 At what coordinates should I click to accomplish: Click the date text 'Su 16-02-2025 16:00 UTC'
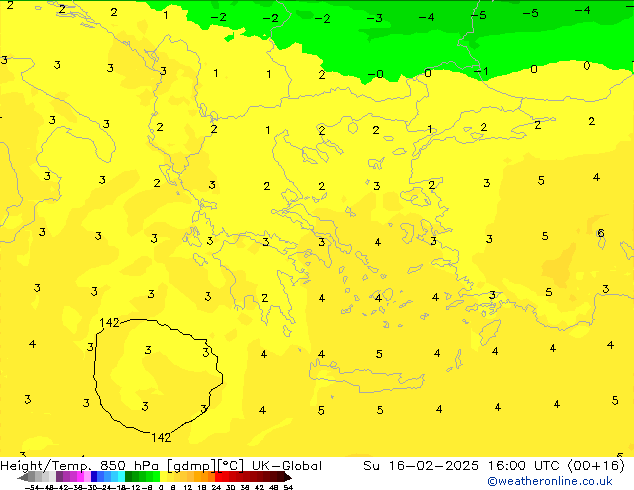463,466
